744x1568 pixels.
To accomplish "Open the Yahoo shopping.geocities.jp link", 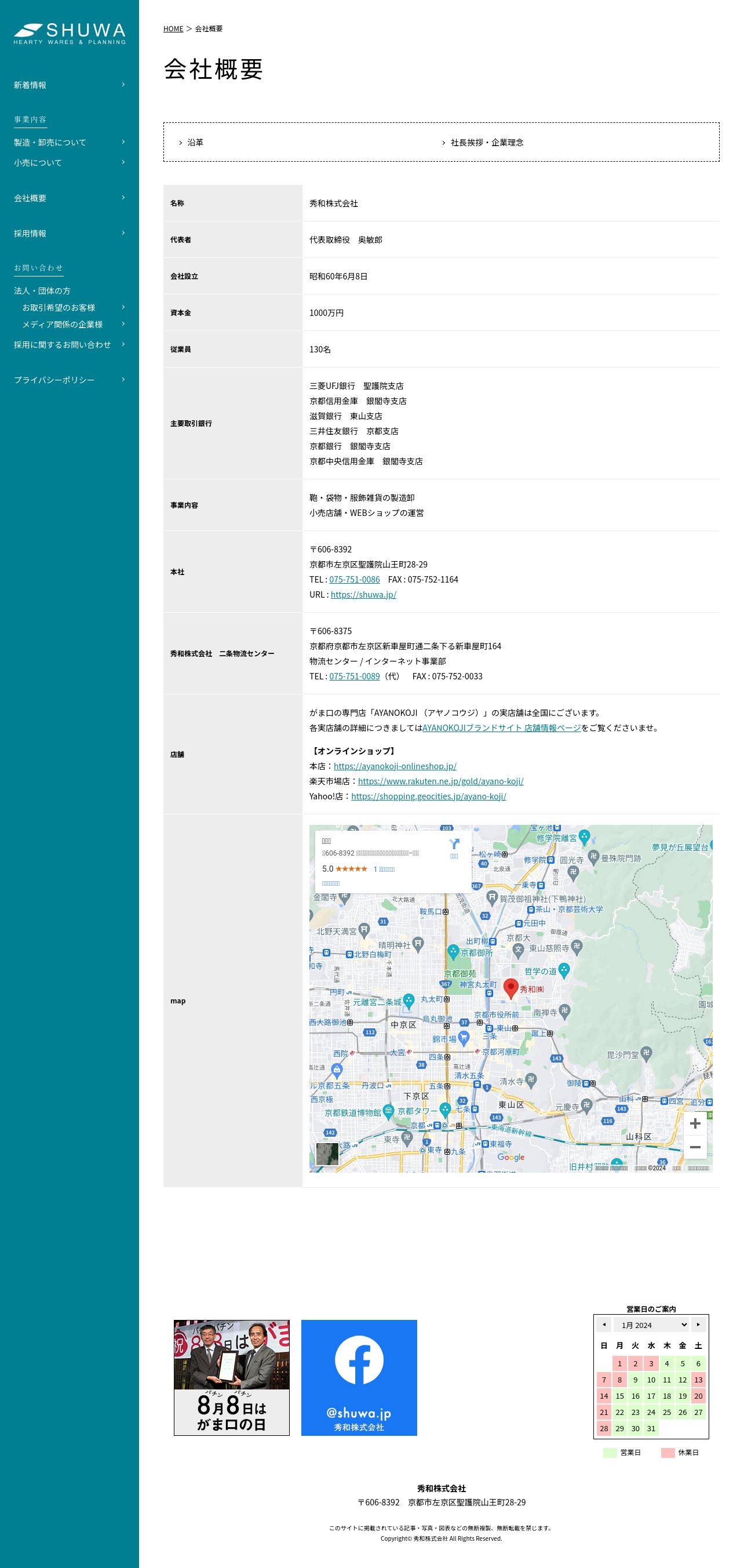I will (x=428, y=796).
